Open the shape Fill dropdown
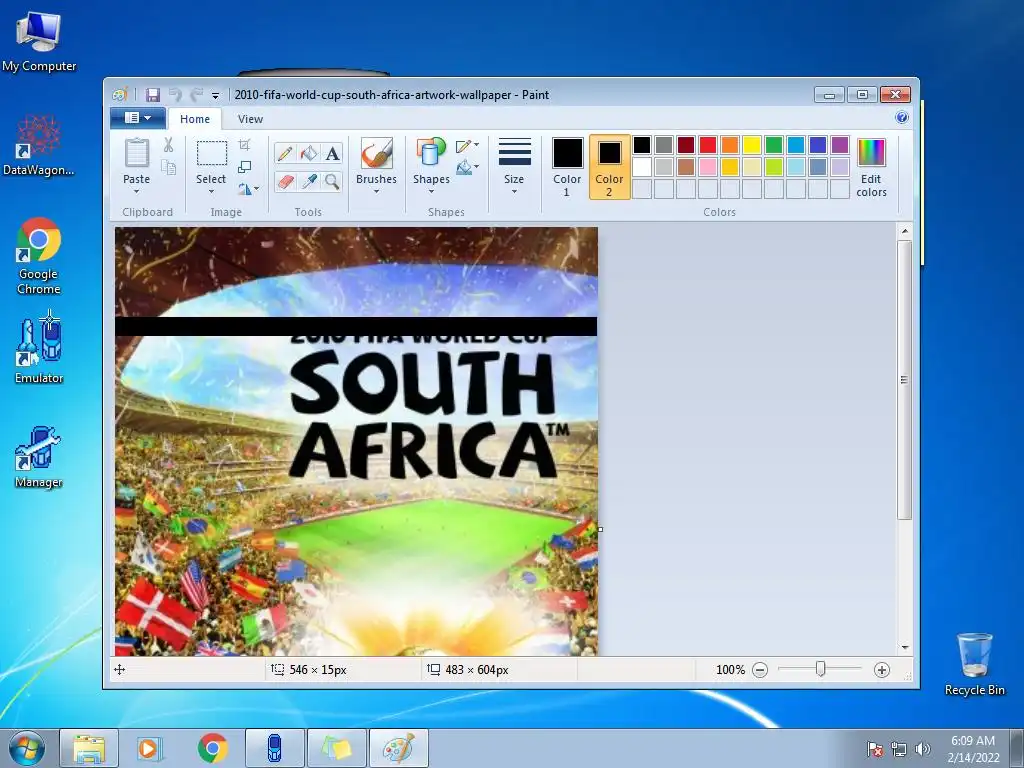 tap(468, 168)
